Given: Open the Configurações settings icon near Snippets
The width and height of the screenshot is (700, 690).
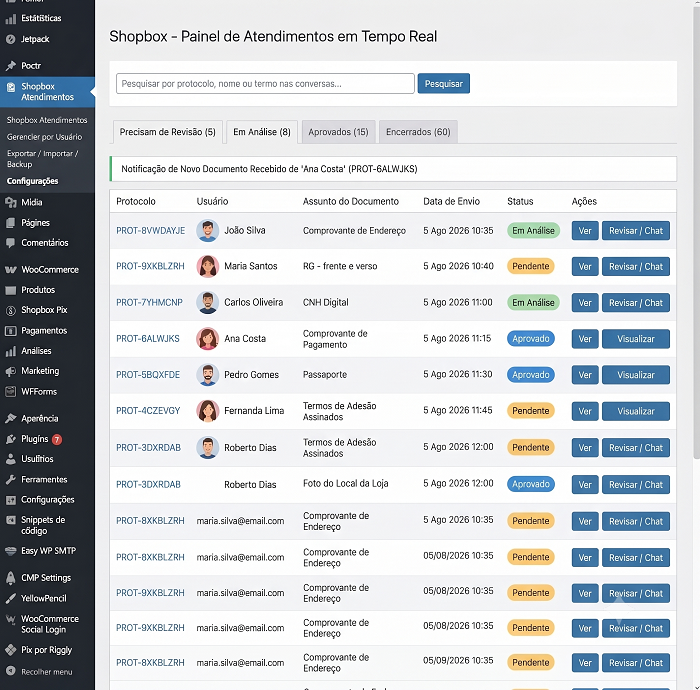Looking at the screenshot, I should click(x=11, y=500).
